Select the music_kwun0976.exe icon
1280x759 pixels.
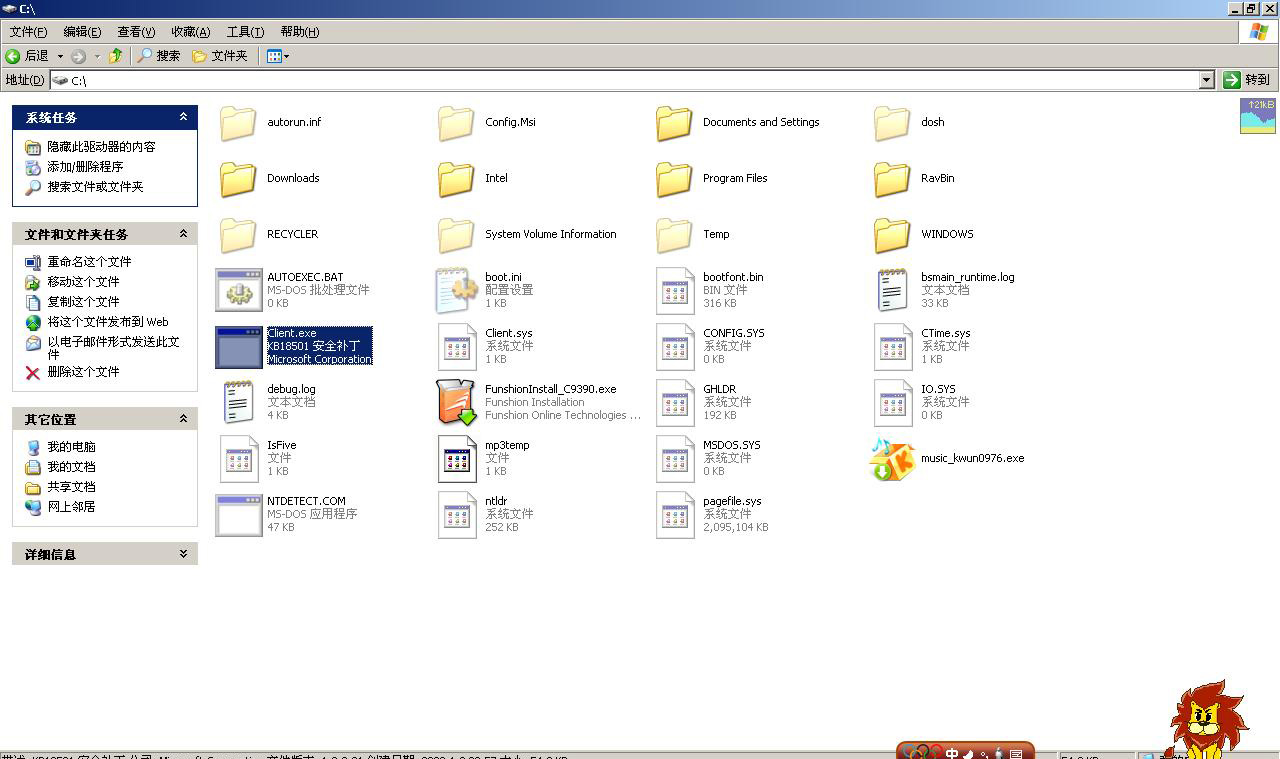pos(892,459)
